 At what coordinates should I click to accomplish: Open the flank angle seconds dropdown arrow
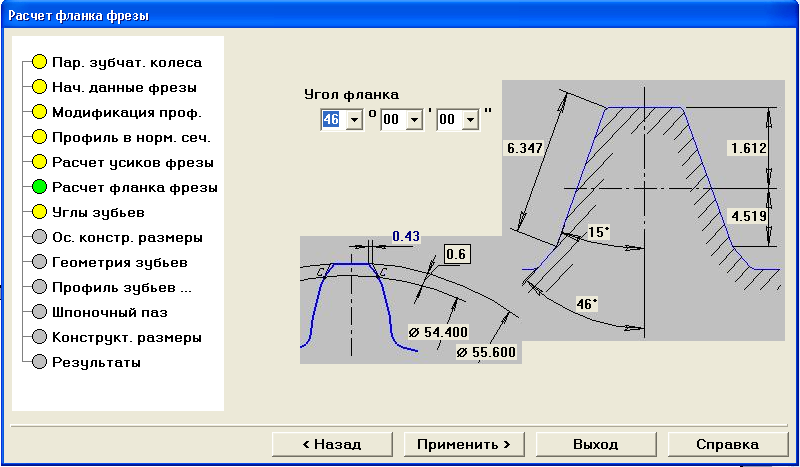pyautogui.click(x=470, y=120)
